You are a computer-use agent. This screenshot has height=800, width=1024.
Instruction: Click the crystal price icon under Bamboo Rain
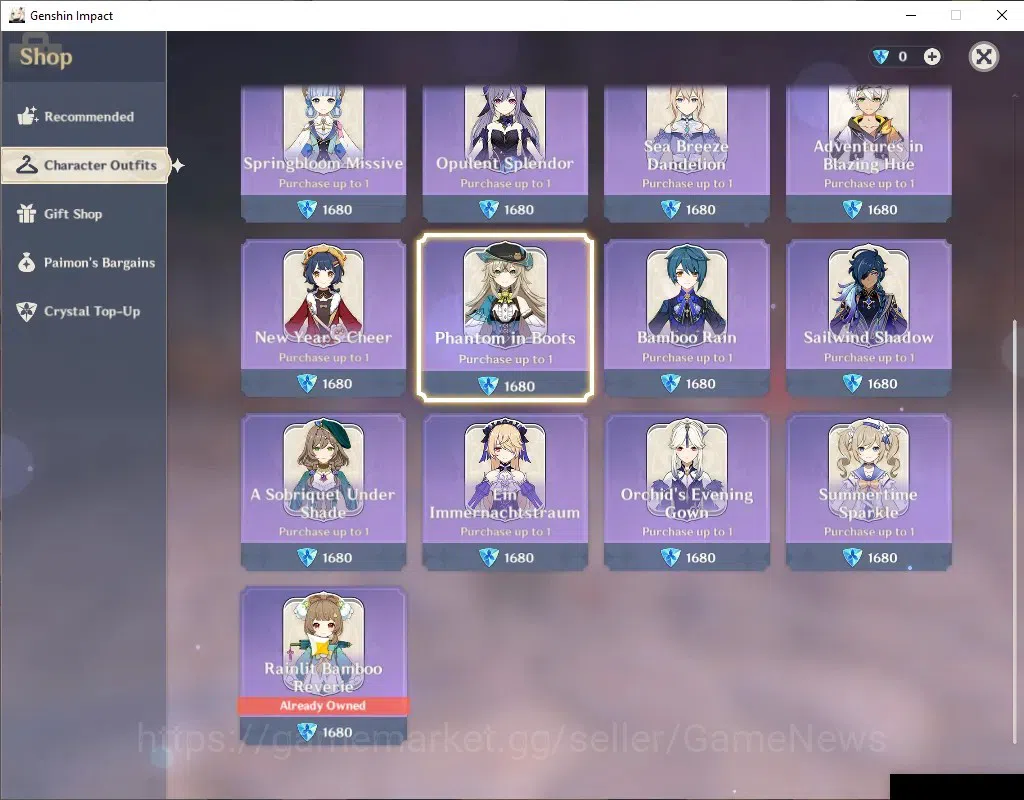tap(671, 383)
